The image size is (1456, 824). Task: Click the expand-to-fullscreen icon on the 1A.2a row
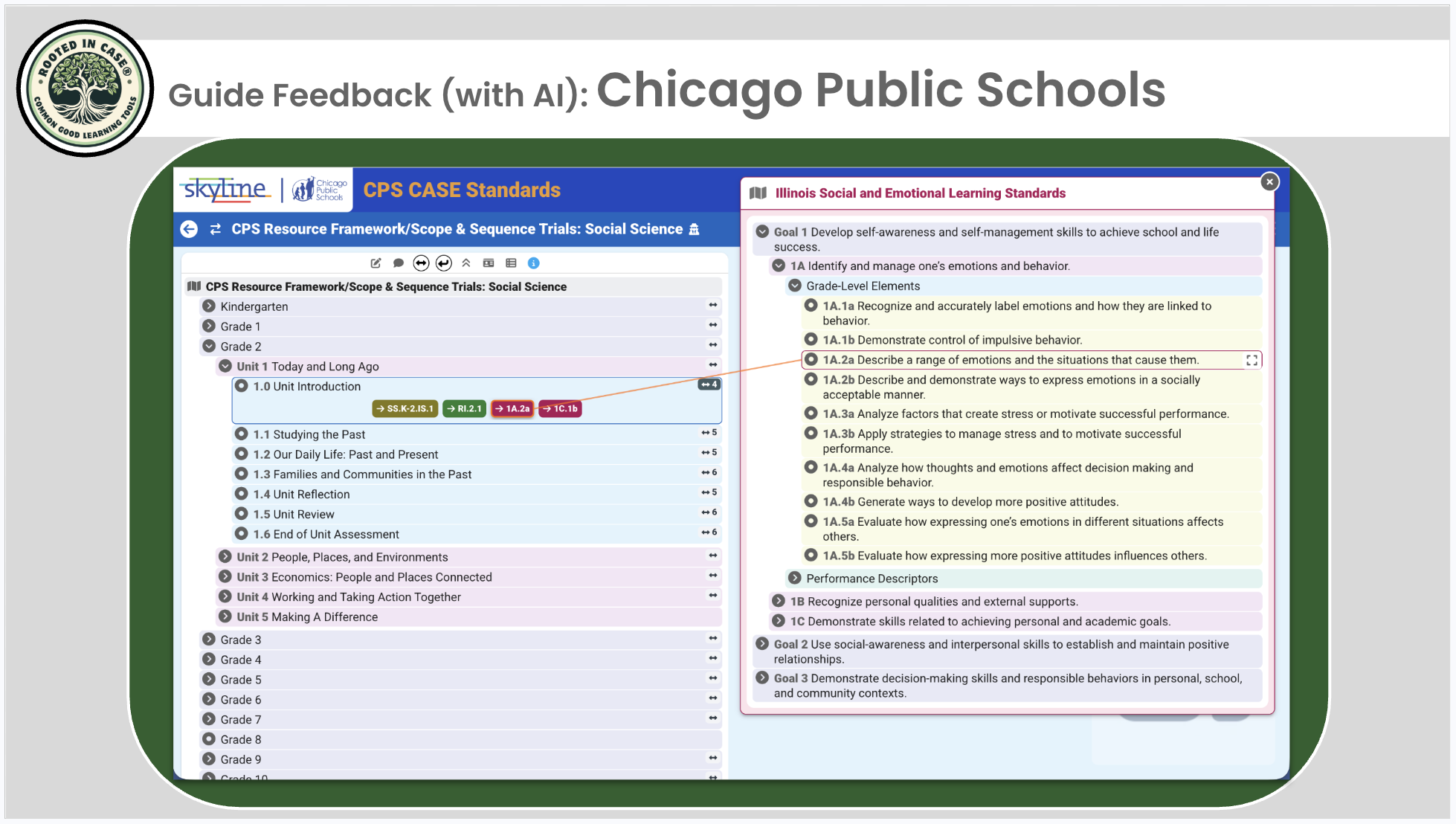click(x=1252, y=360)
